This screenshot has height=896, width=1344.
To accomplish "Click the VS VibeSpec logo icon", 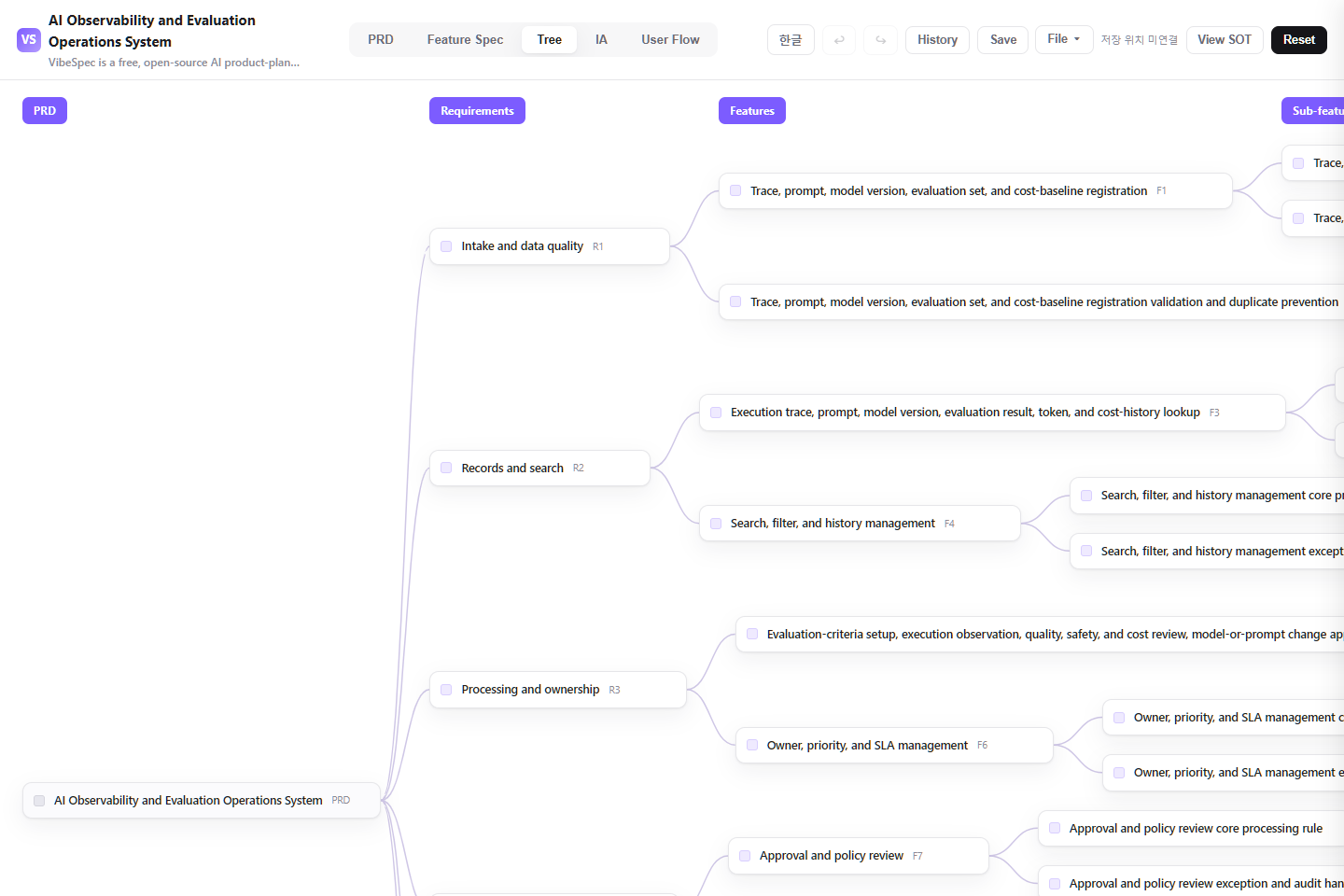I will pos(29,40).
